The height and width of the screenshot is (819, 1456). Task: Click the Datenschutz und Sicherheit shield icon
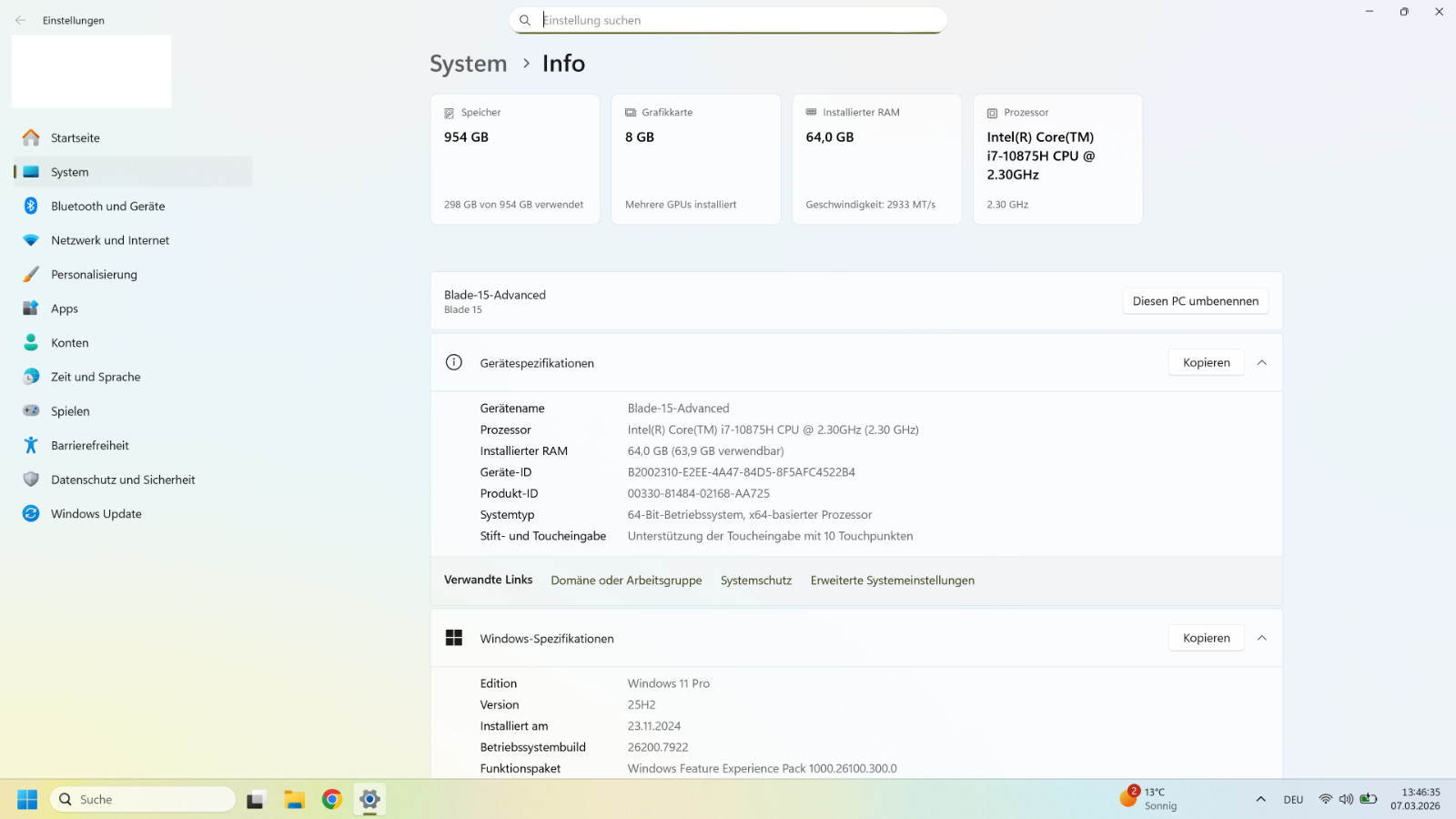[x=31, y=480]
